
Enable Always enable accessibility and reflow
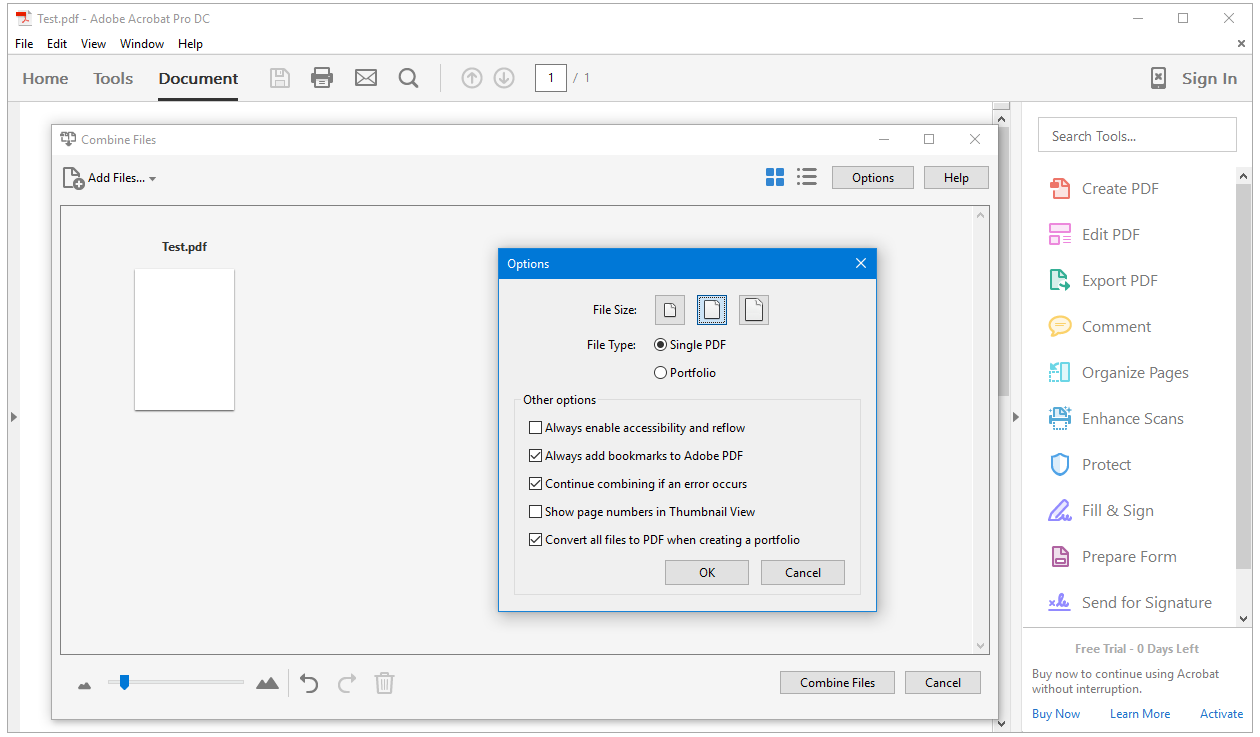pos(536,428)
